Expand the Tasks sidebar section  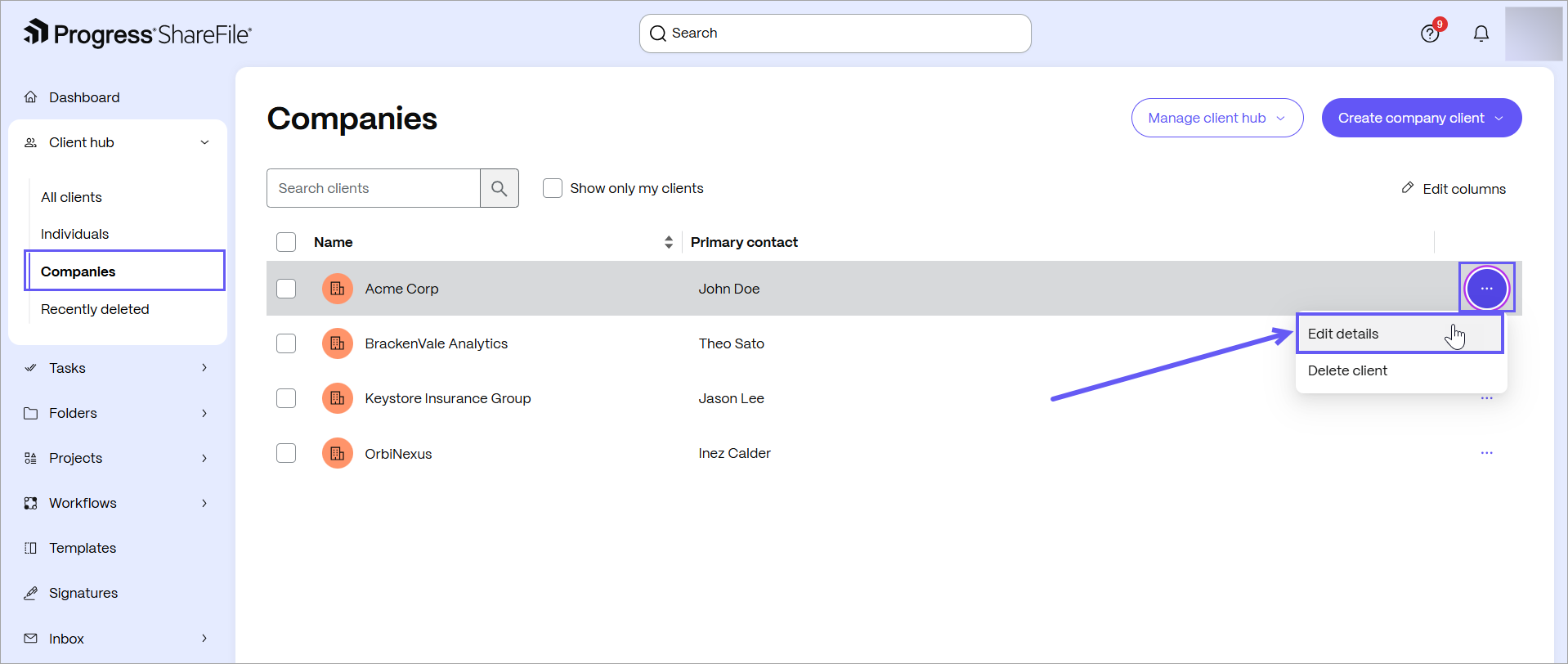[x=117, y=368]
